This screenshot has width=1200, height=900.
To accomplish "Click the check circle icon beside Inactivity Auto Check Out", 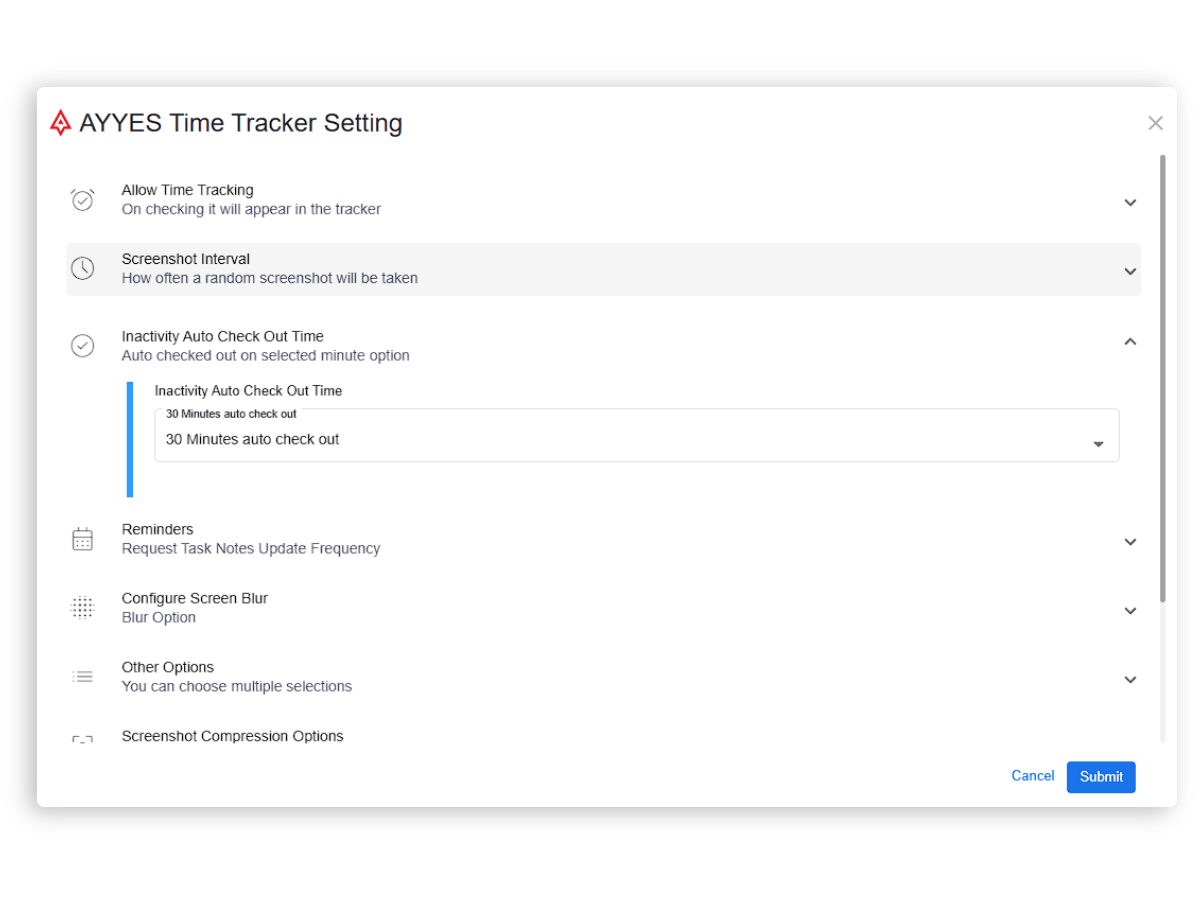I will 82,345.
